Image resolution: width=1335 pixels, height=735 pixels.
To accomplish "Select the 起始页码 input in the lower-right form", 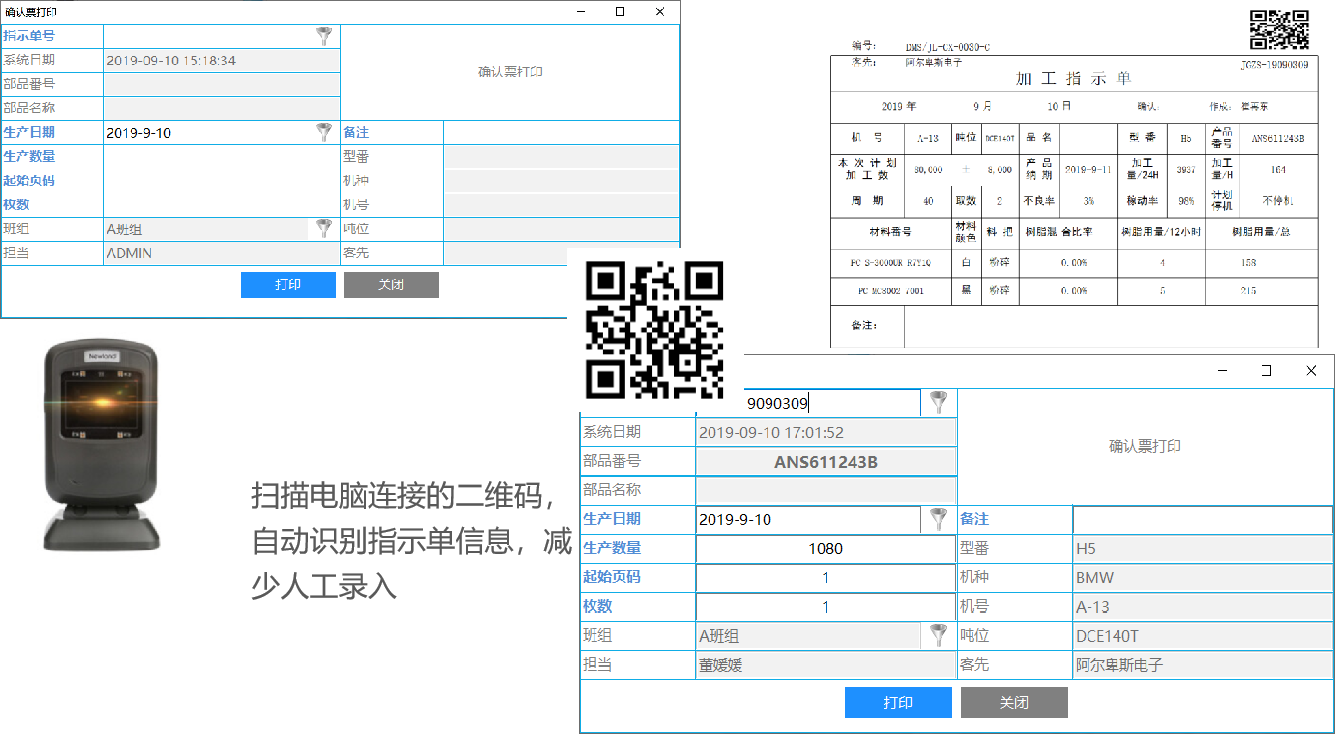I will [x=825, y=577].
